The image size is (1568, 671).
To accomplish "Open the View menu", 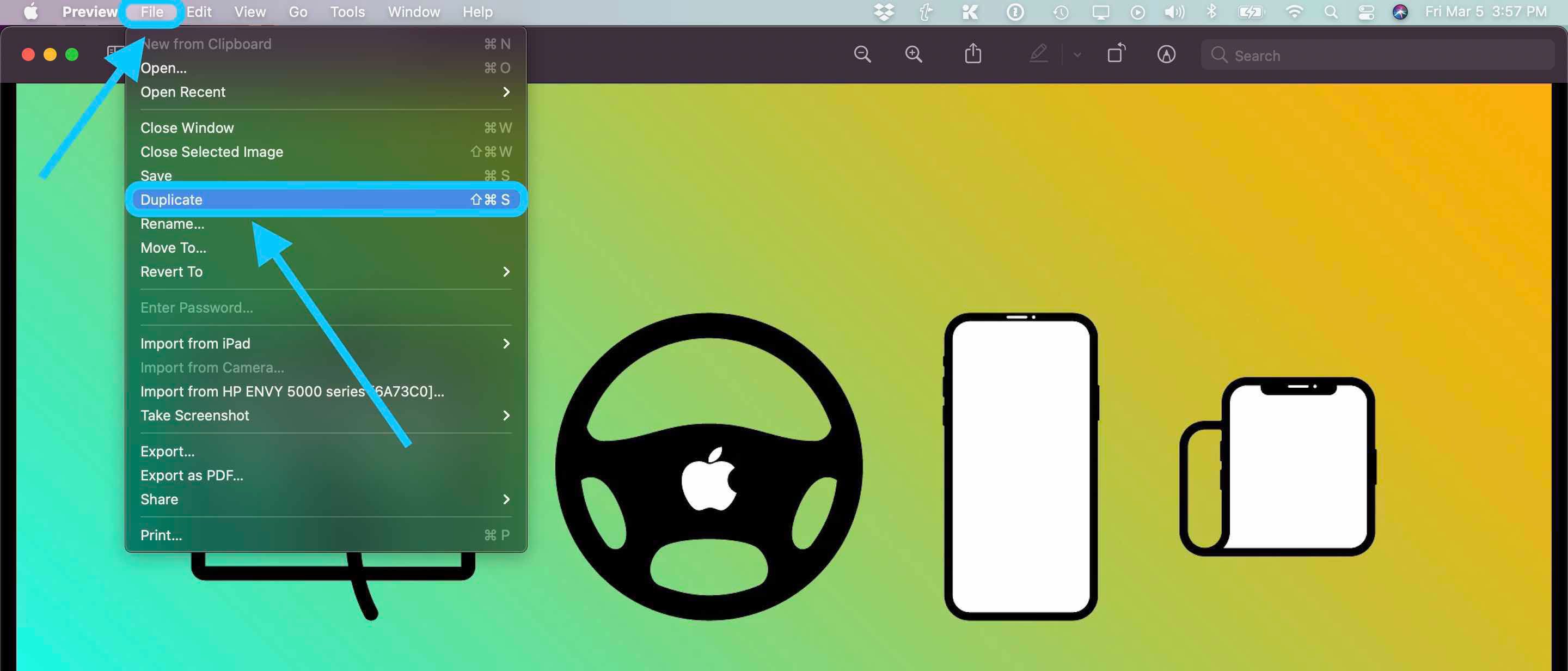I will pyautogui.click(x=249, y=11).
